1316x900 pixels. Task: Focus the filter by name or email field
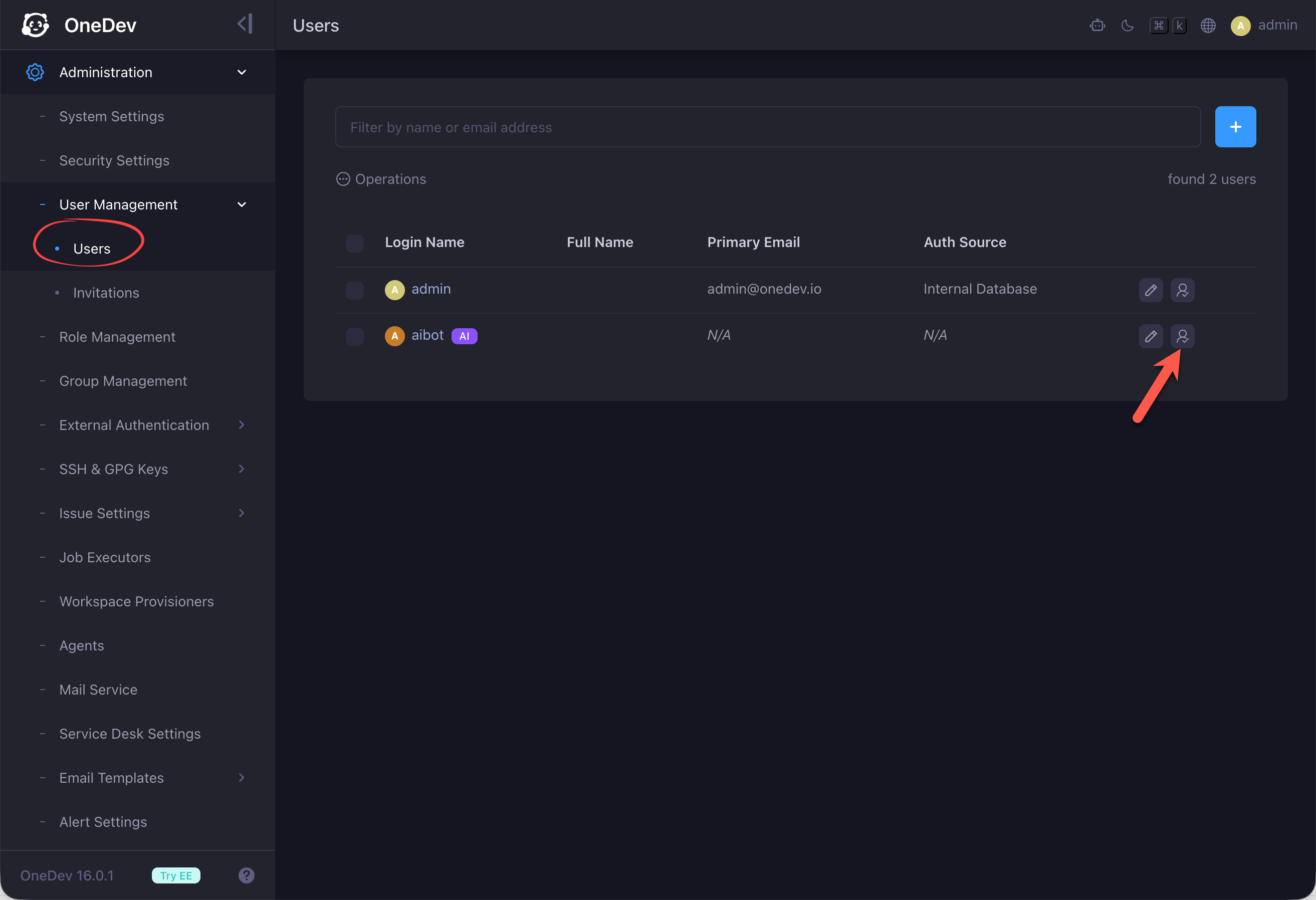click(768, 127)
